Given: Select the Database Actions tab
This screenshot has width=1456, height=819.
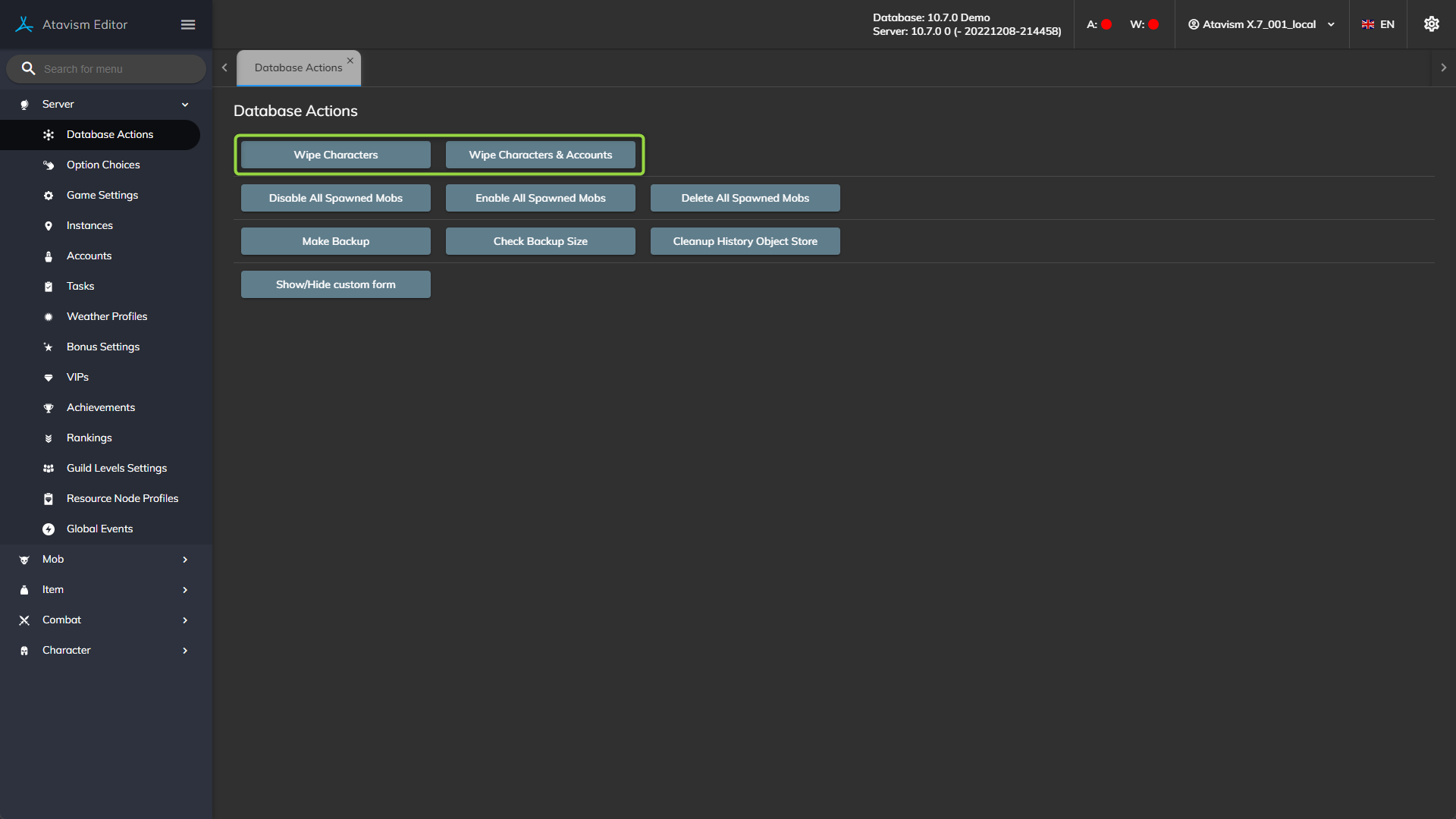Looking at the screenshot, I should pyautogui.click(x=298, y=67).
